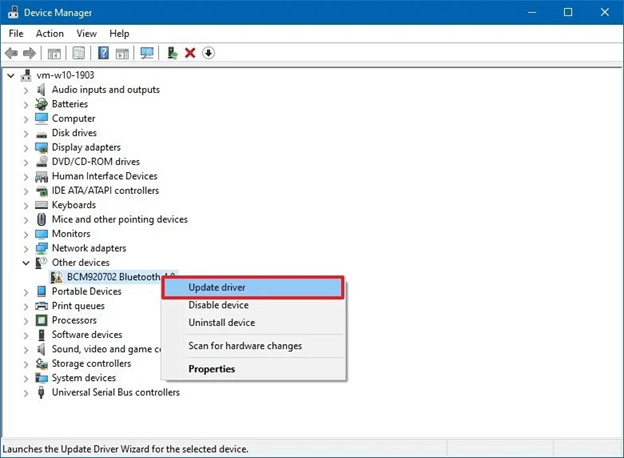This screenshot has width=624, height=458.
Task: Click the Device Manager title bar icon
Action: [x=13, y=12]
